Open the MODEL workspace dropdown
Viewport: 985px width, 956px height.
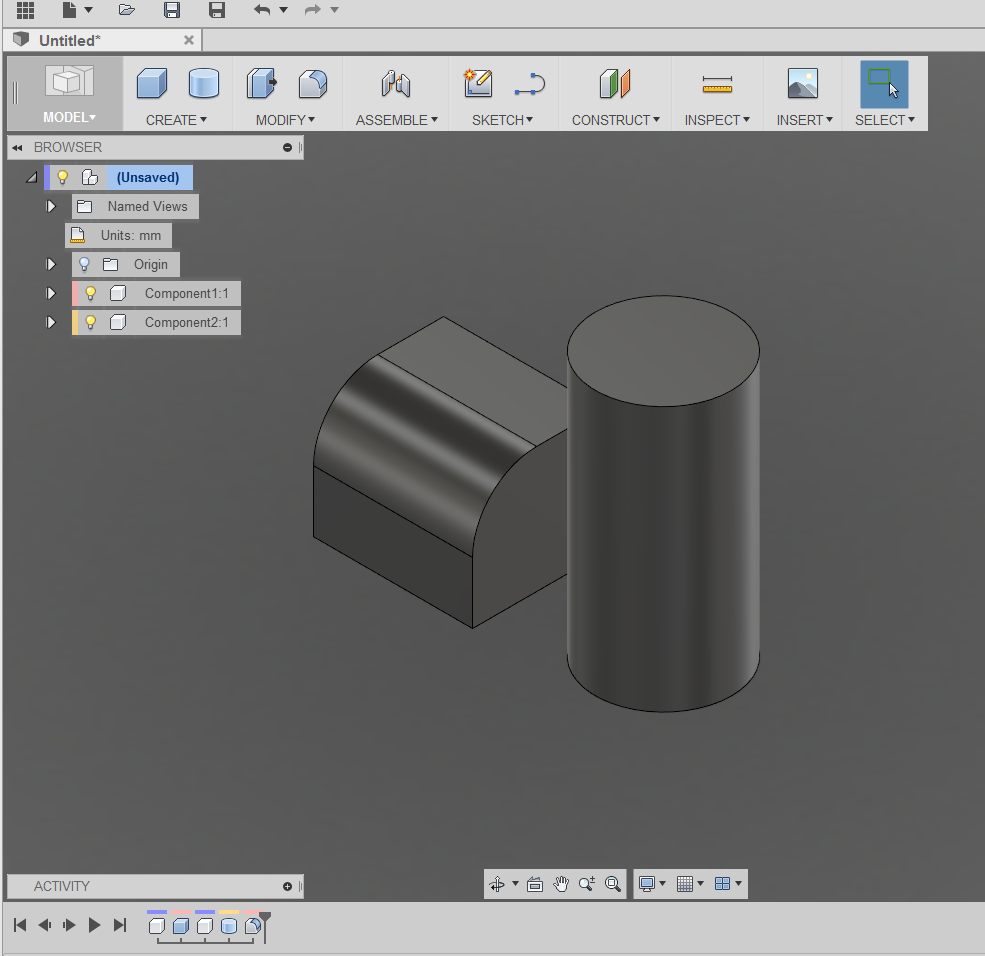pos(69,117)
